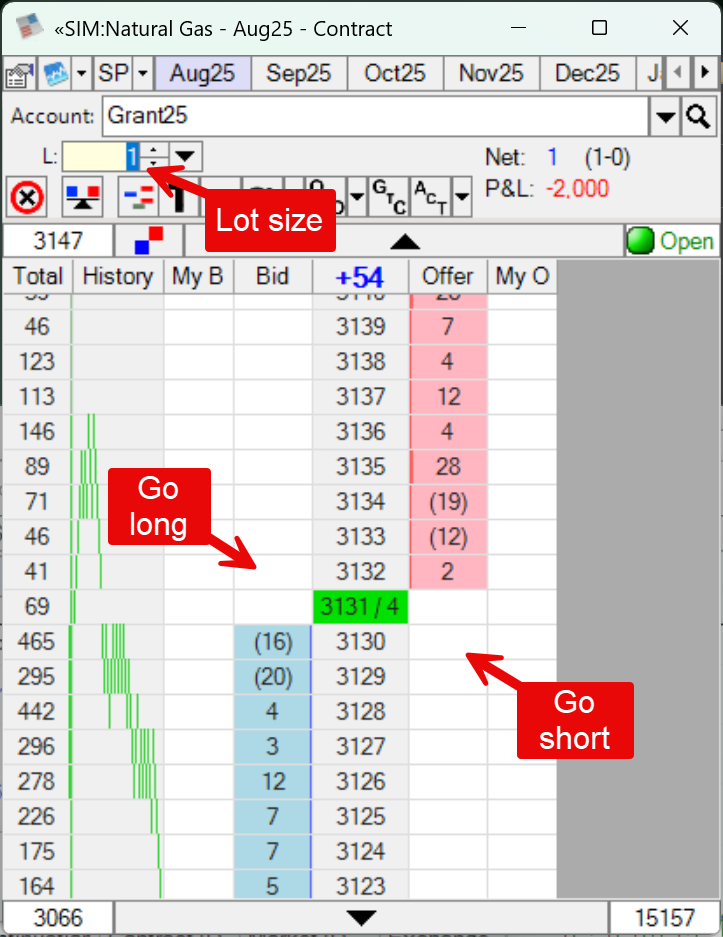Viewport: 723px width, 937px height.
Task: Open the Account dropdown list
Action: 665,117
